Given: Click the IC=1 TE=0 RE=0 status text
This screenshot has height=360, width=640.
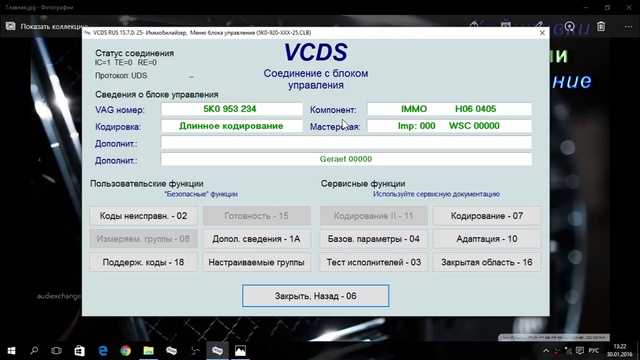Looking at the screenshot, I should coord(126,62).
